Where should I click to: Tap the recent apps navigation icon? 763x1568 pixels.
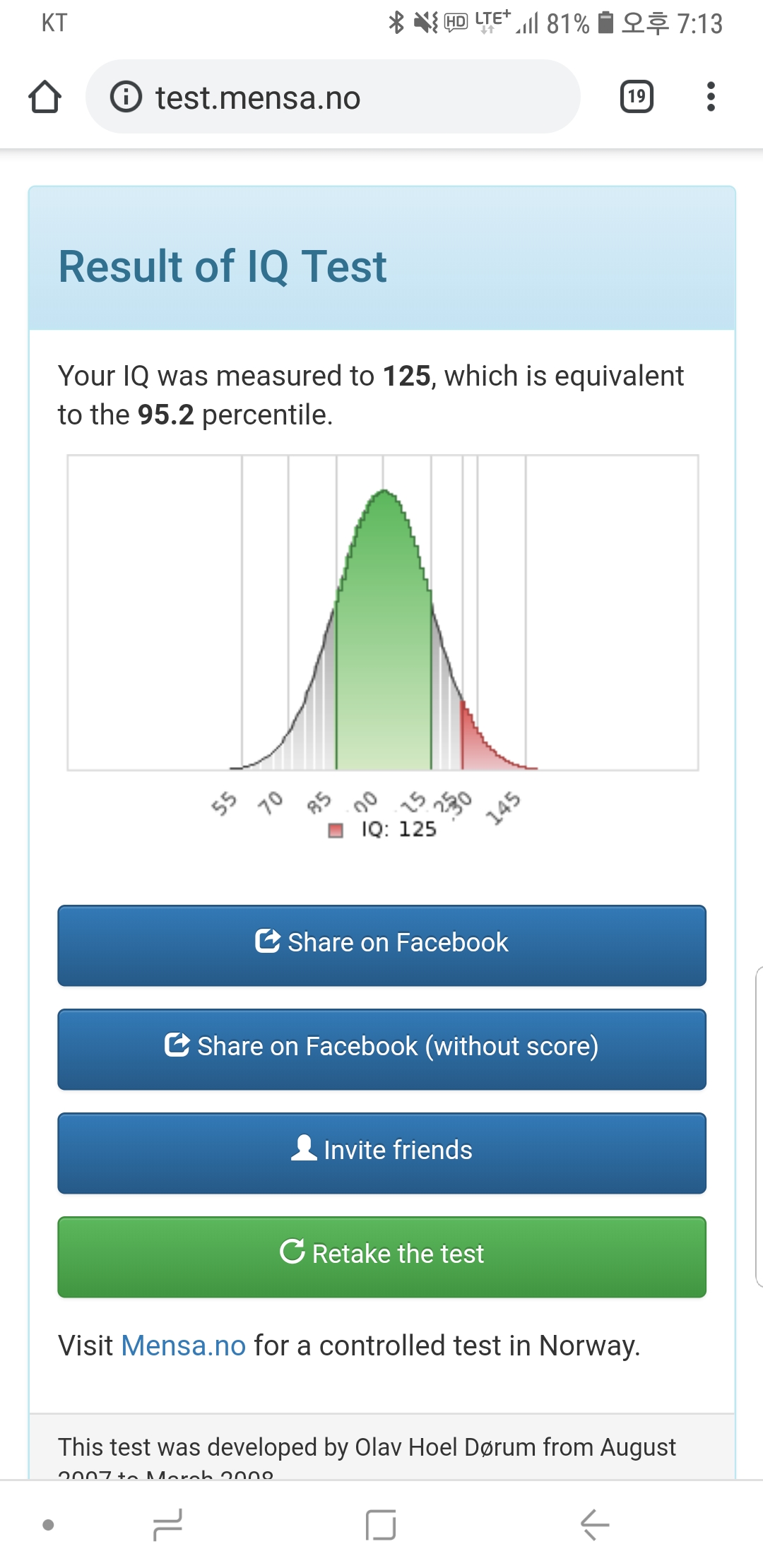click(168, 1524)
